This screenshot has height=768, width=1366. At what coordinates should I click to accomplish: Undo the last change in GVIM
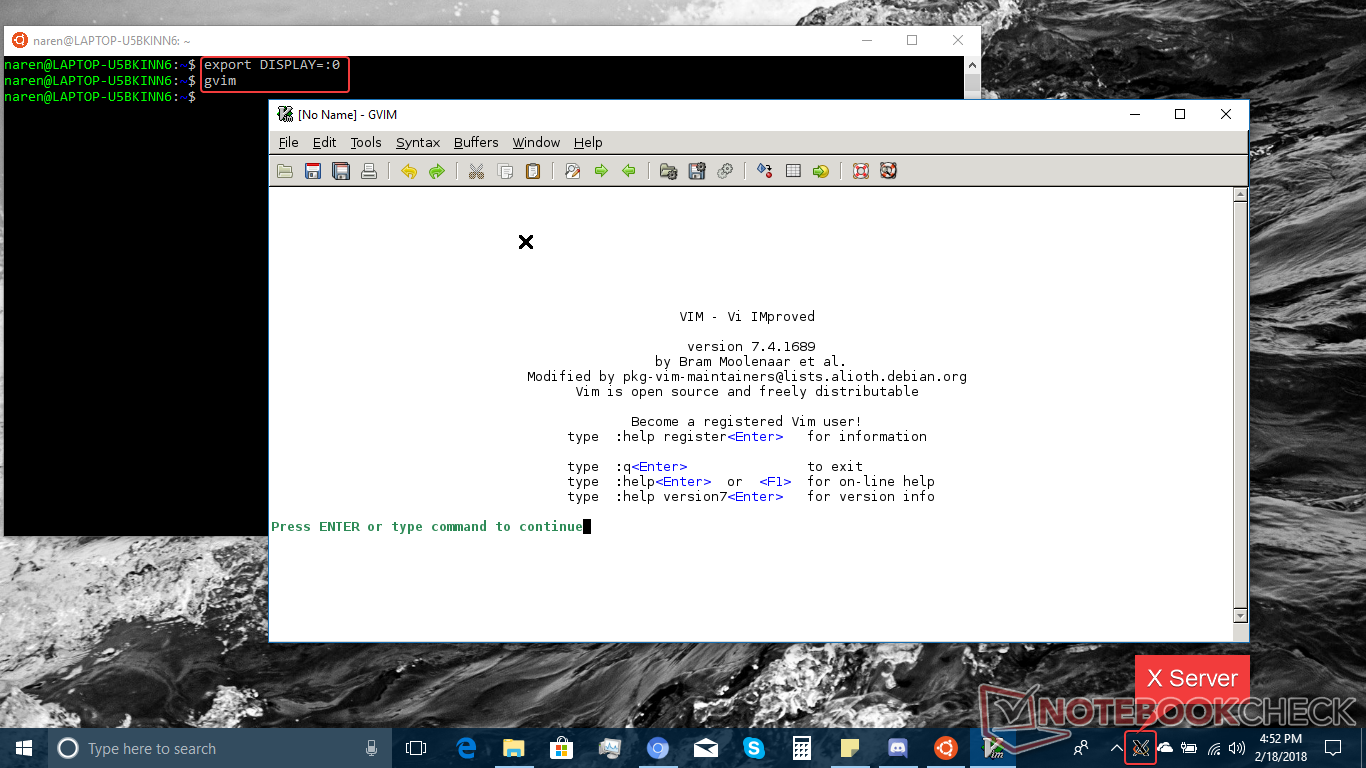tap(409, 171)
